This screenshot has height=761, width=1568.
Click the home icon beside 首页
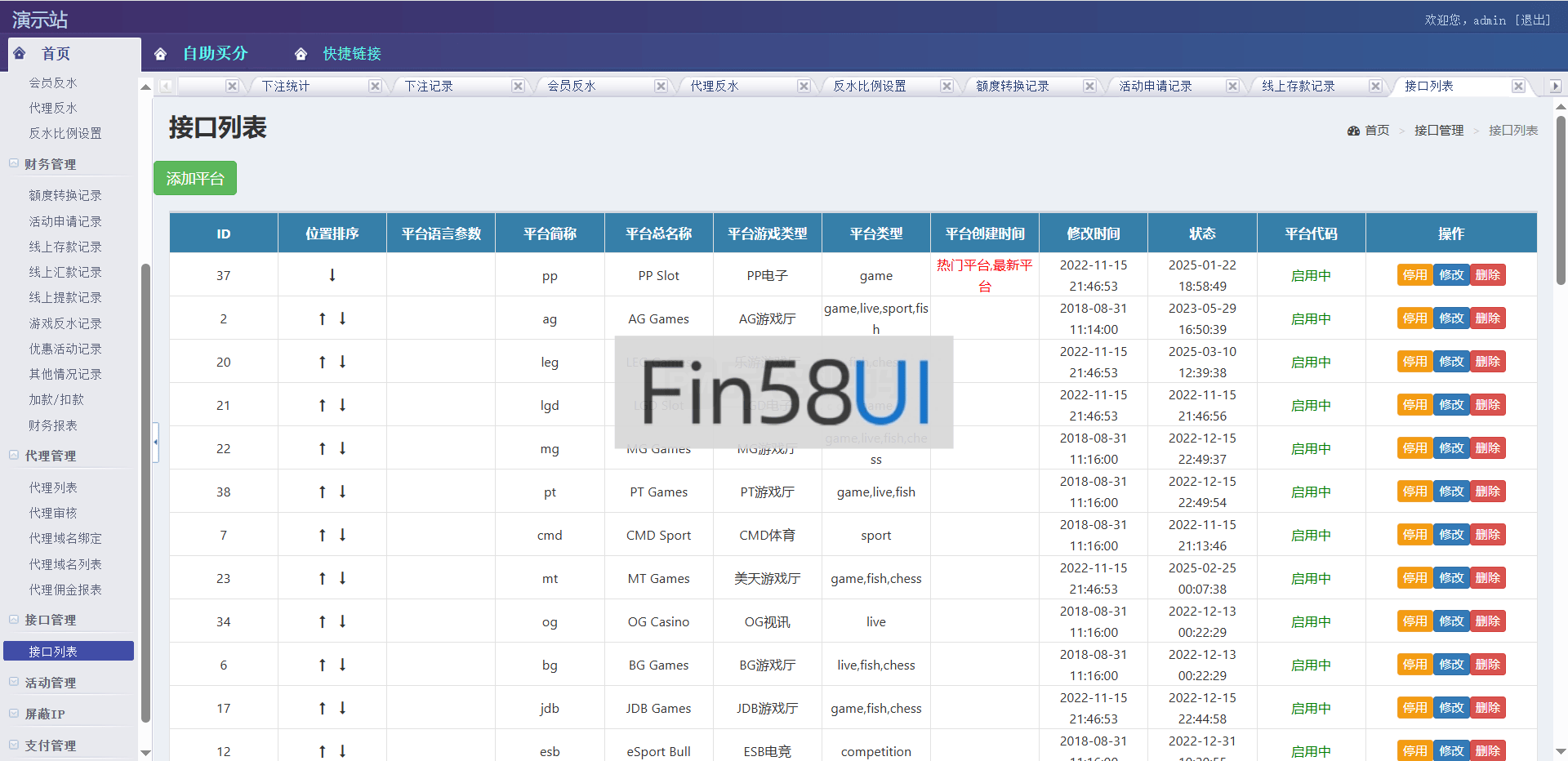pyautogui.click(x=20, y=53)
